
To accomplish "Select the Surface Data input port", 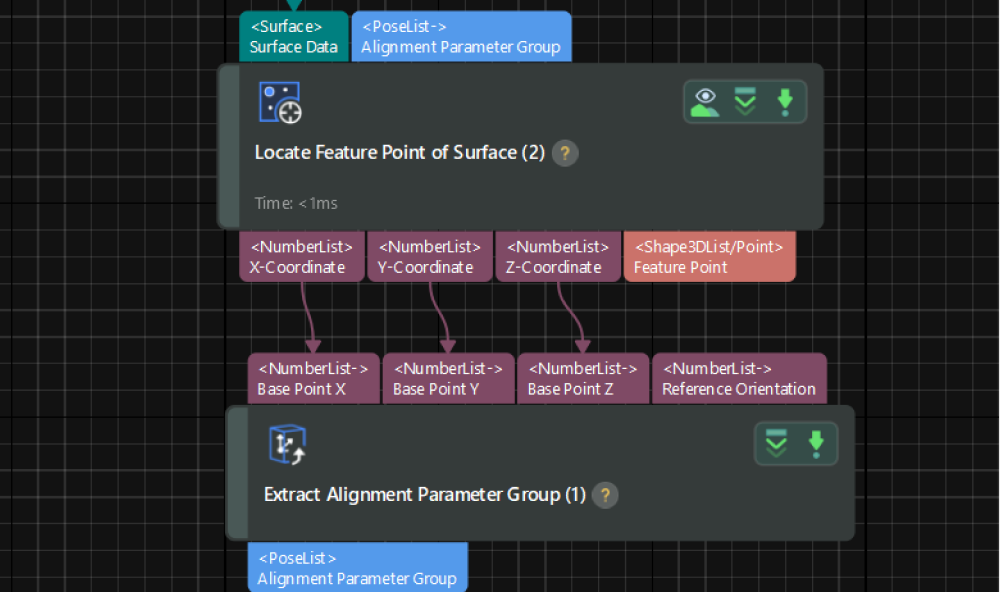I will click(294, 37).
